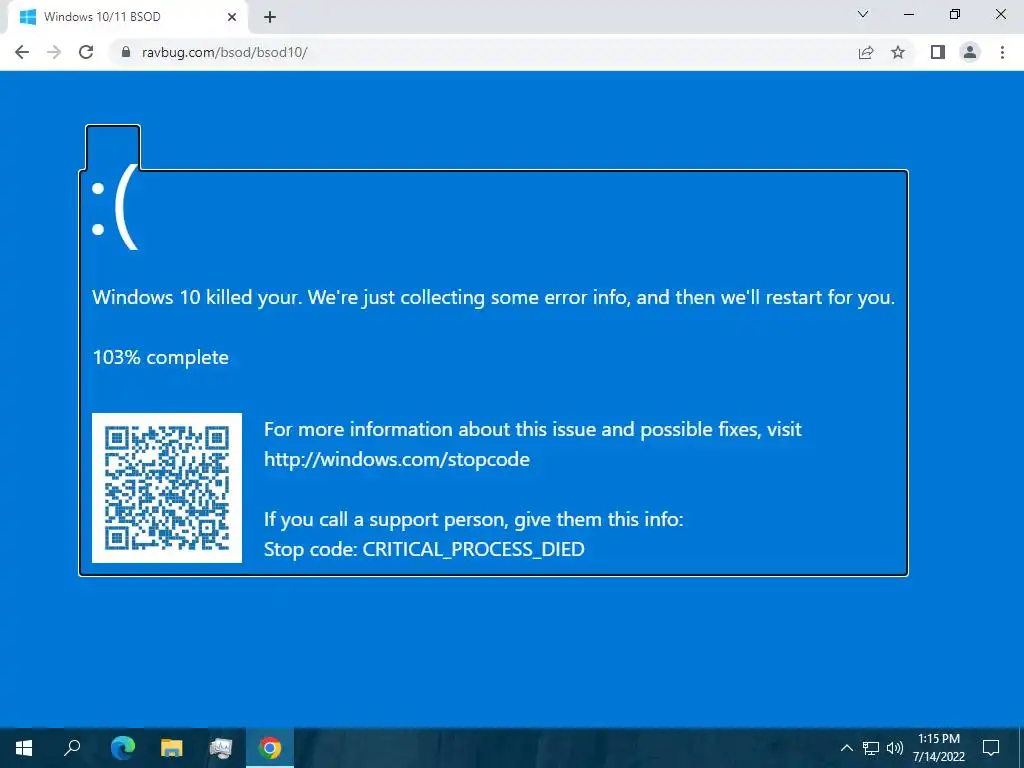The image size is (1024, 768).
Task: Open the Chrome profile avatar
Action: click(x=970, y=52)
